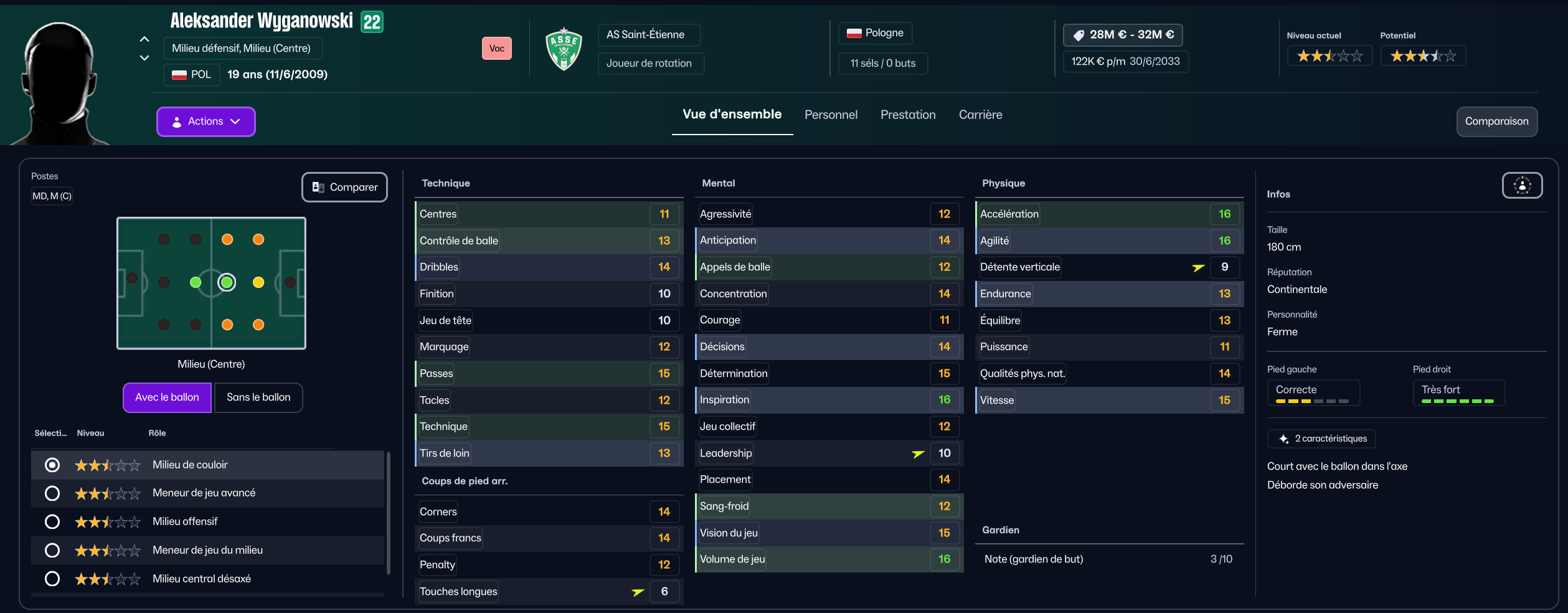
Task: Go to next player with down chevron
Action: click(x=144, y=58)
